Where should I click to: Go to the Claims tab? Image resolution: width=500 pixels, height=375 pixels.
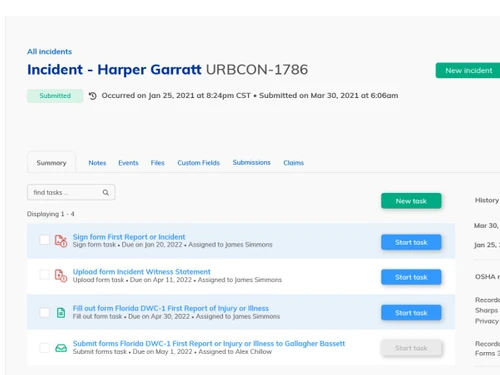point(293,163)
